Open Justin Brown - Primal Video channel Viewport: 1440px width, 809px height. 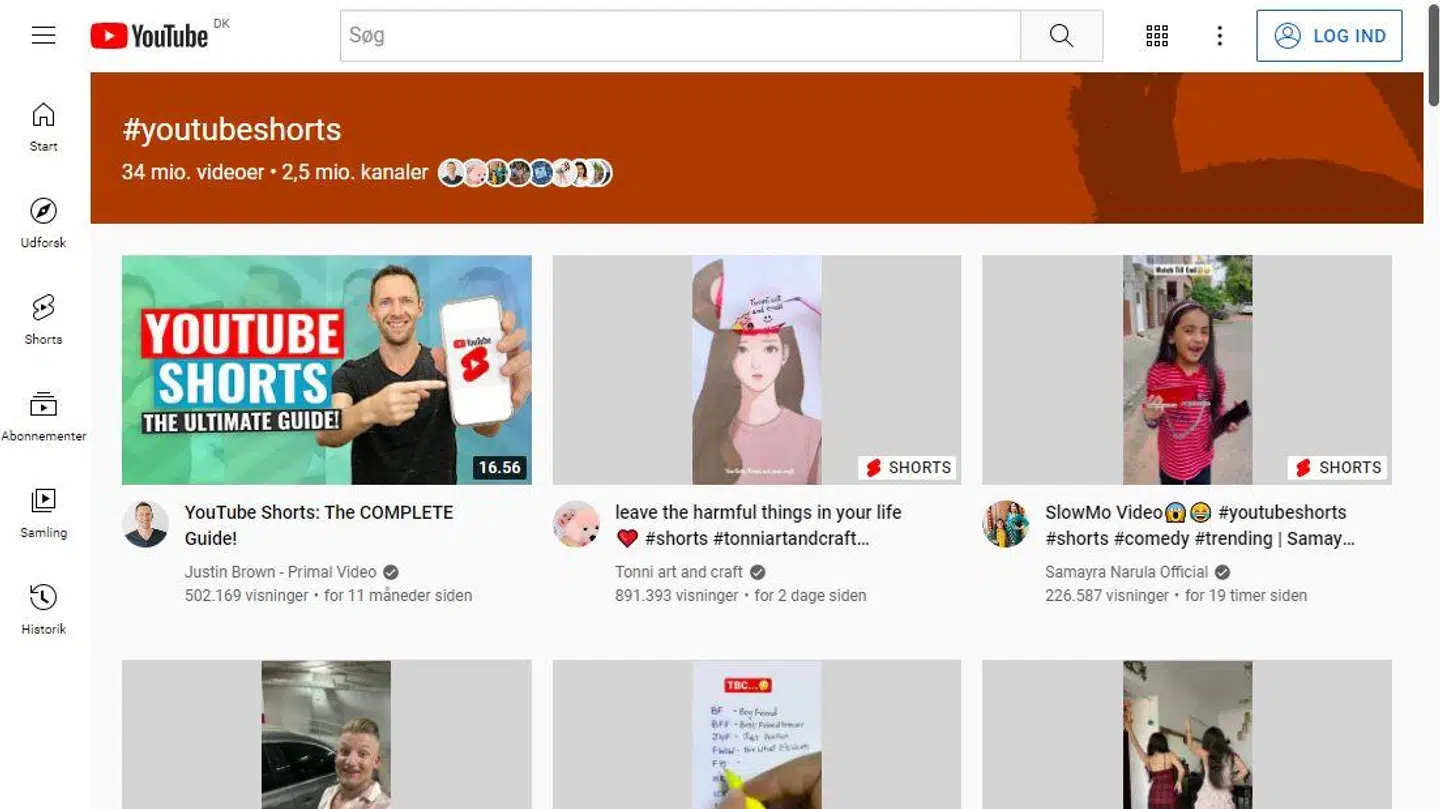[280, 572]
